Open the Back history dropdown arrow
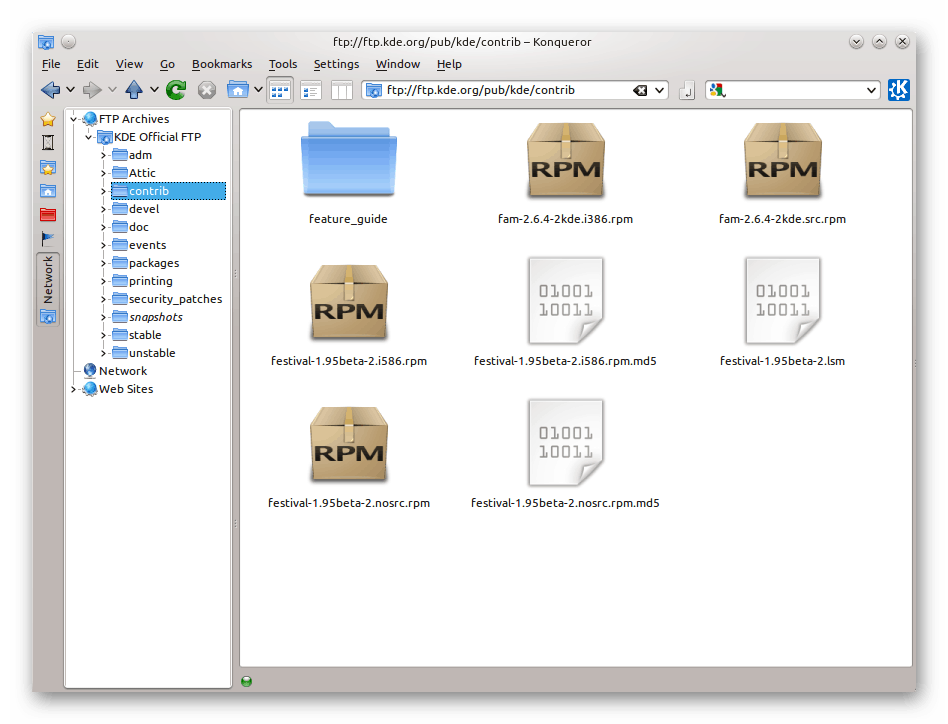948x724 pixels. tap(70, 90)
